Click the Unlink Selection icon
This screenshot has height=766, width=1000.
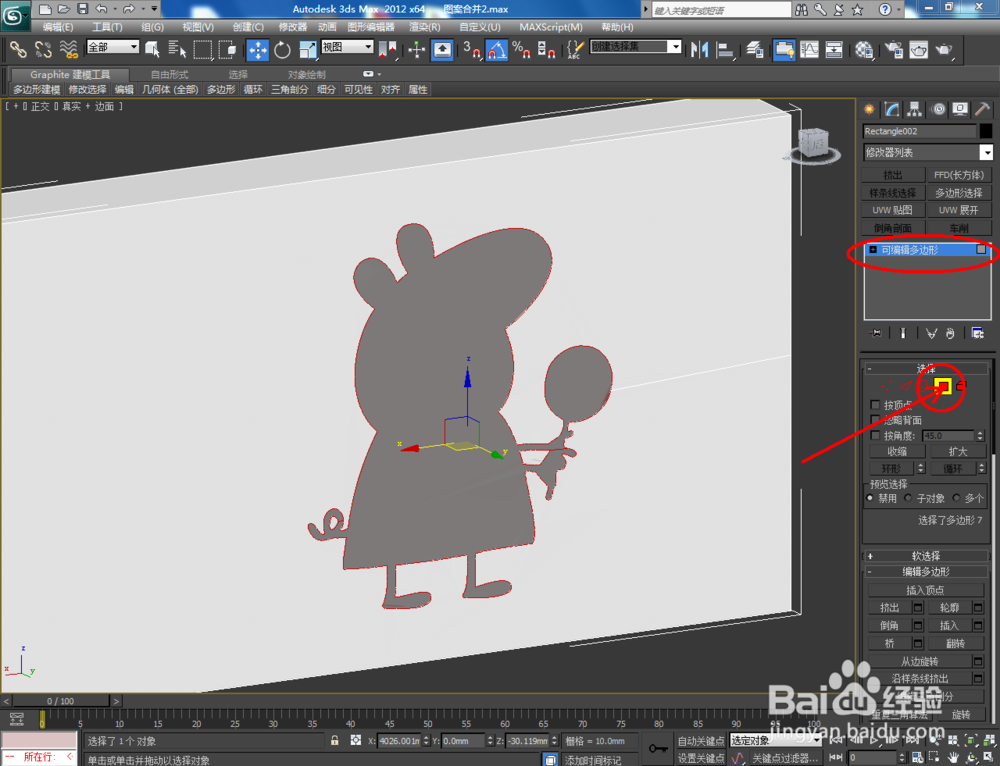43,49
